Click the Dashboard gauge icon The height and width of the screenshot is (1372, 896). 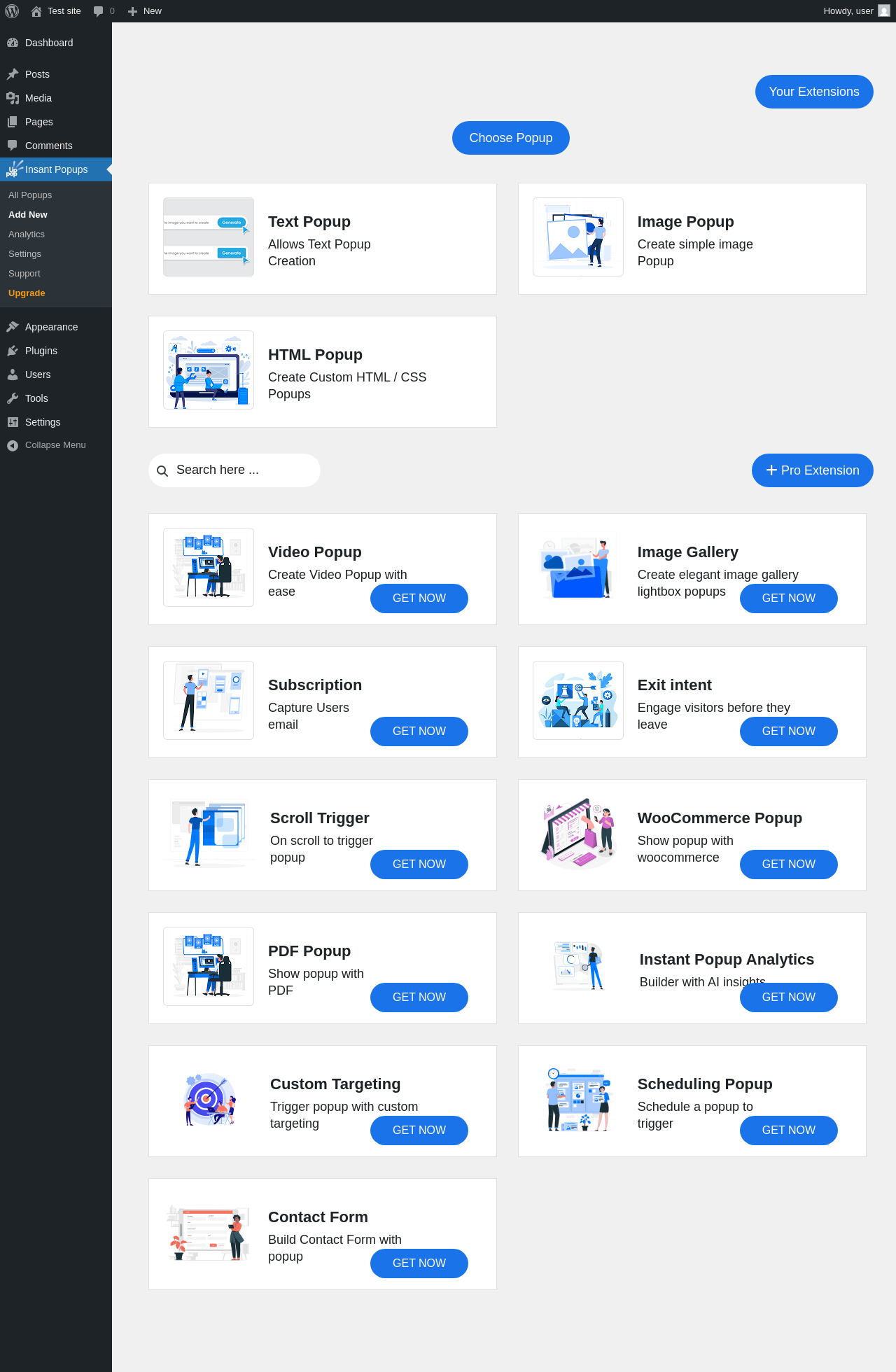(x=13, y=43)
